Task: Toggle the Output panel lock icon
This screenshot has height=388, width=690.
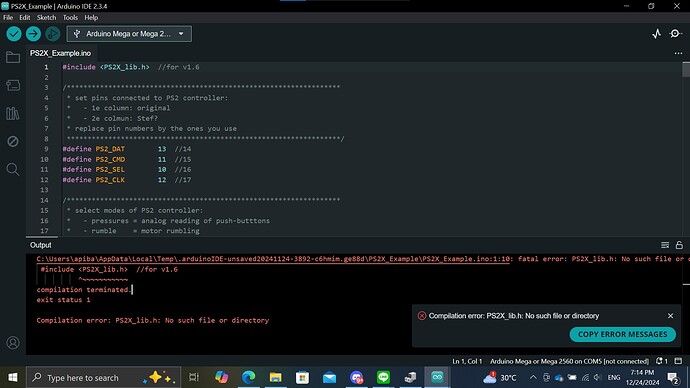Action: [679, 245]
